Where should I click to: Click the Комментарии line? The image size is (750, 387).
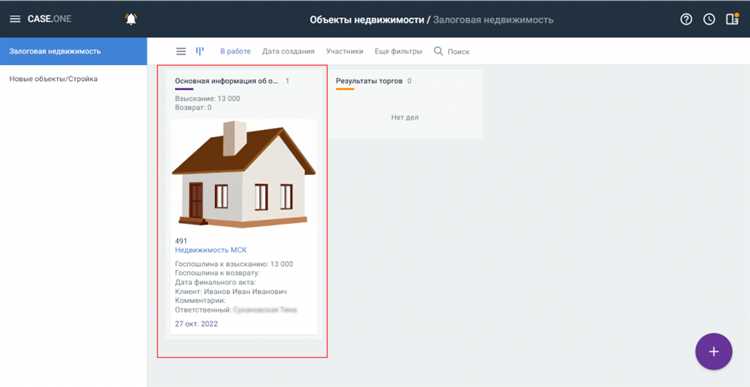200,300
